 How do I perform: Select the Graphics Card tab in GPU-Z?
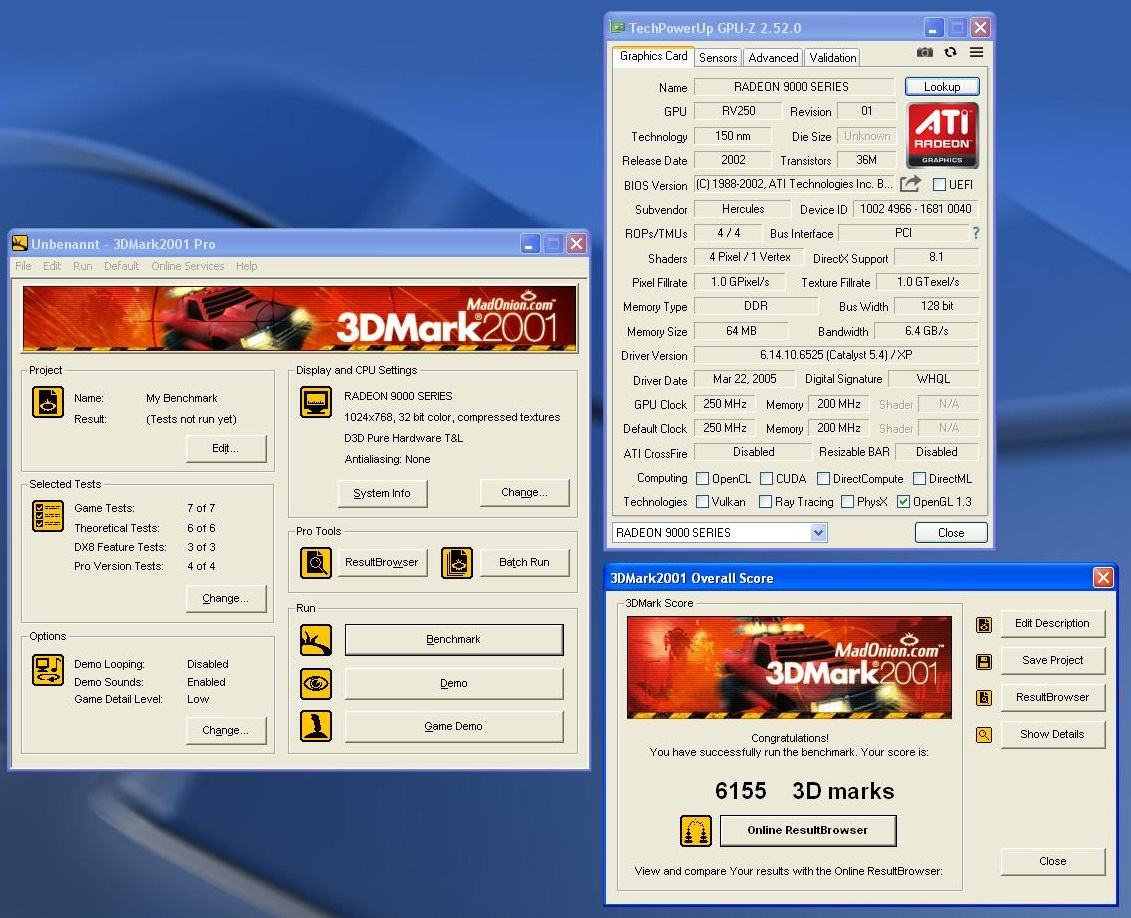click(x=653, y=56)
